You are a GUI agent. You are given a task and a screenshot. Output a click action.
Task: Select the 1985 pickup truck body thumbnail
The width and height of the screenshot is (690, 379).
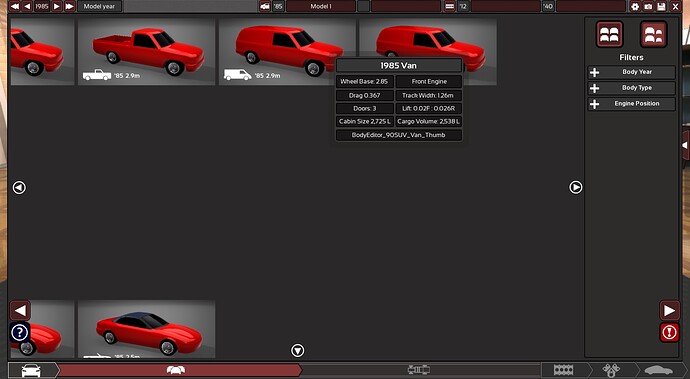pyautogui.click(x=147, y=52)
